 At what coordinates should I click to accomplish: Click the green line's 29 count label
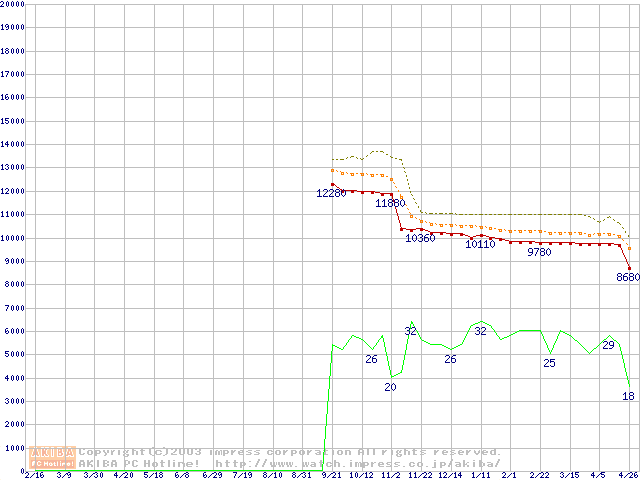pos(608,345)
